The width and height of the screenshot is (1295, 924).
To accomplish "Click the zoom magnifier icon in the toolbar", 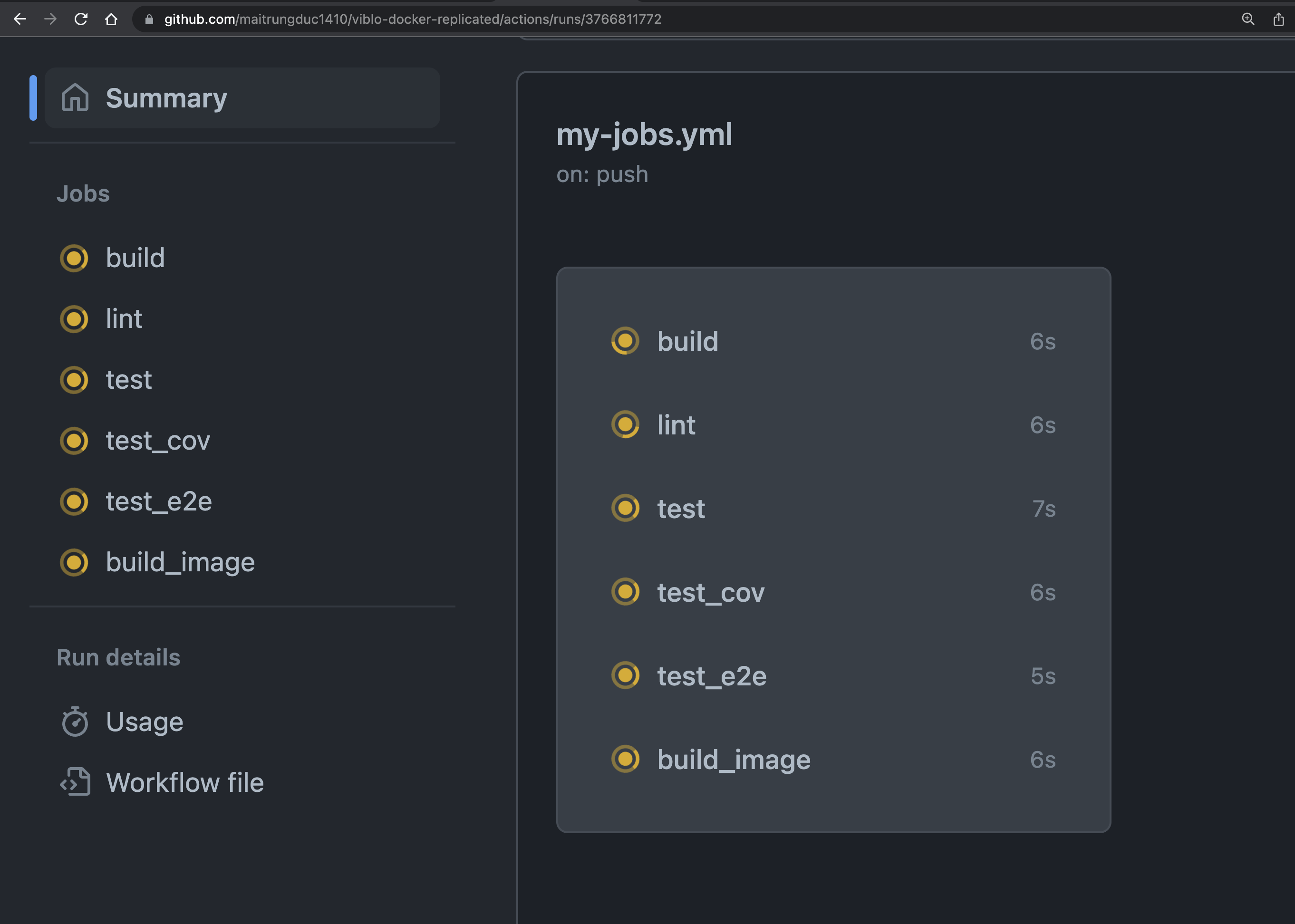I will pos(1248,19).
